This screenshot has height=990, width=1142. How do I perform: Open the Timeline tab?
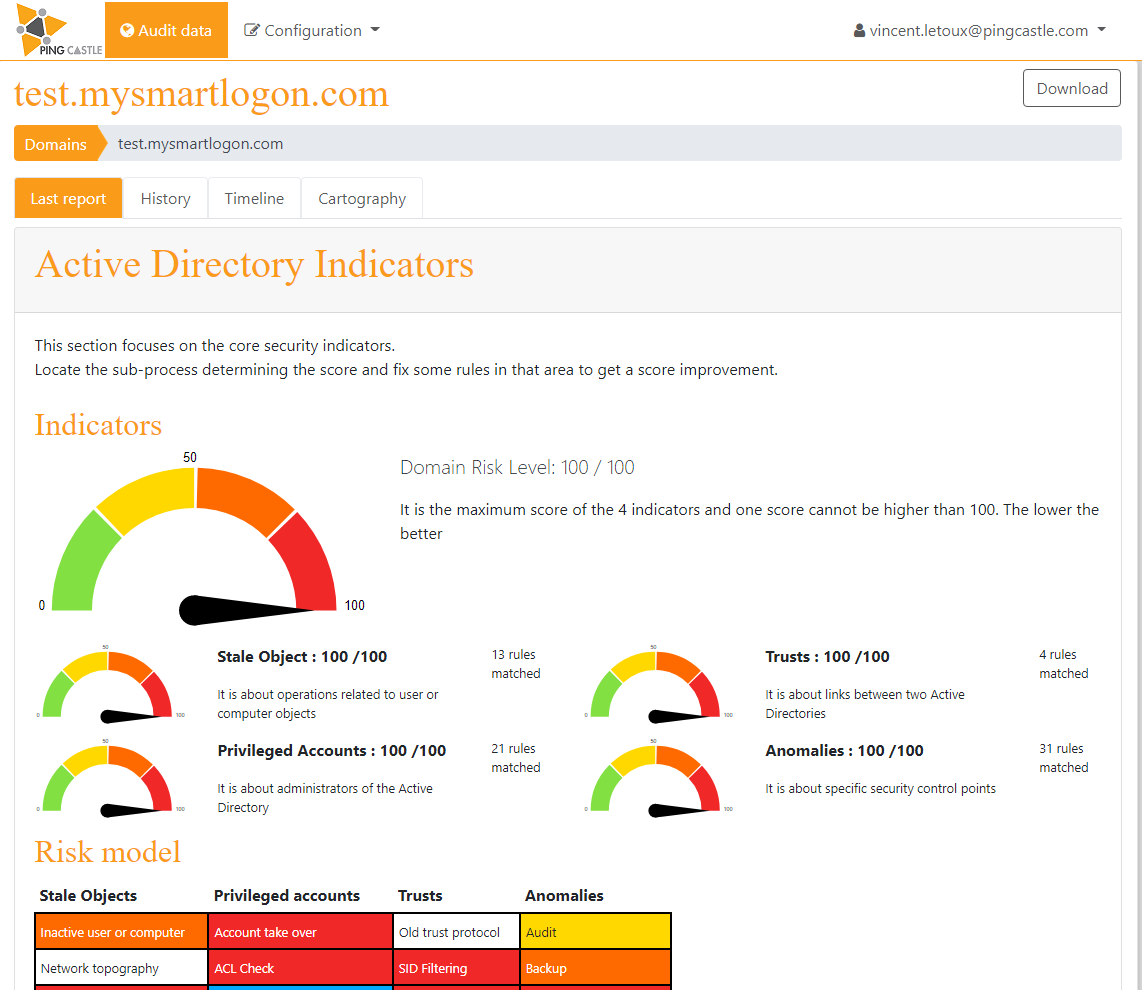click(254, 198)
